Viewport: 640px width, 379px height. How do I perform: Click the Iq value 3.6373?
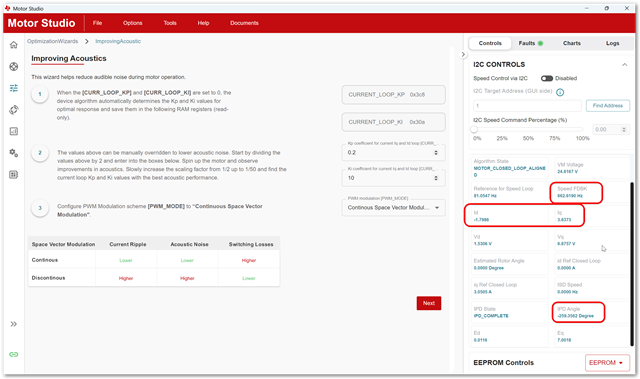click(564, 220)
